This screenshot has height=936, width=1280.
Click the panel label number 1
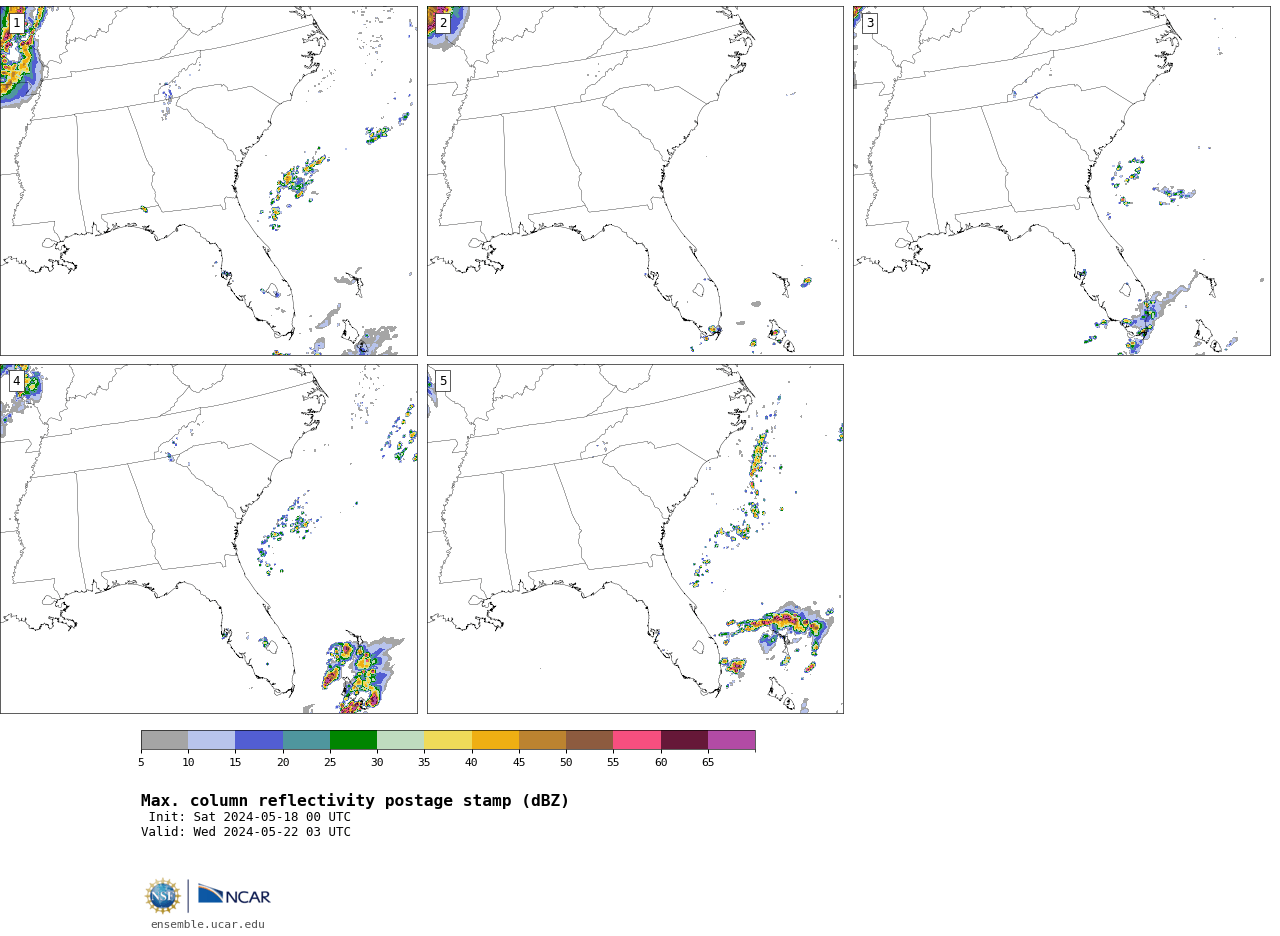pyautogui.click(x=16, y=23)
